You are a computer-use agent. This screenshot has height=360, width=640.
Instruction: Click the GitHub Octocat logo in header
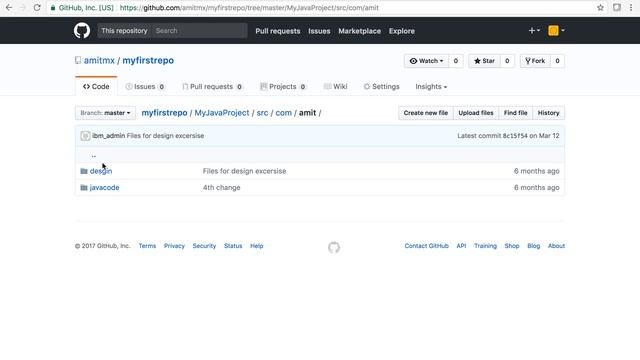tap(82, 31)
